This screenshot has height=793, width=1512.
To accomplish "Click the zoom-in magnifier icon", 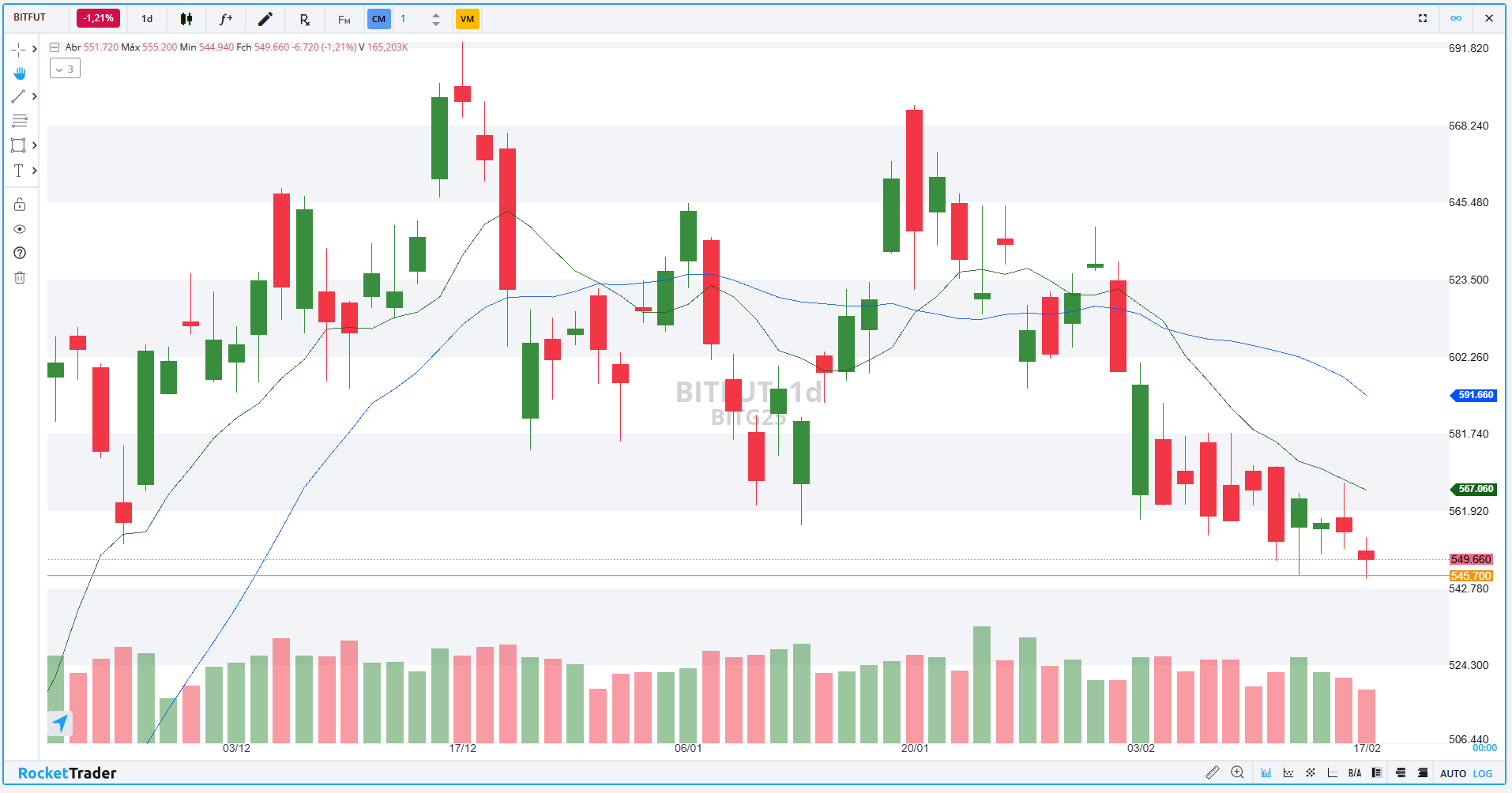I will [x=1237, y=772].
